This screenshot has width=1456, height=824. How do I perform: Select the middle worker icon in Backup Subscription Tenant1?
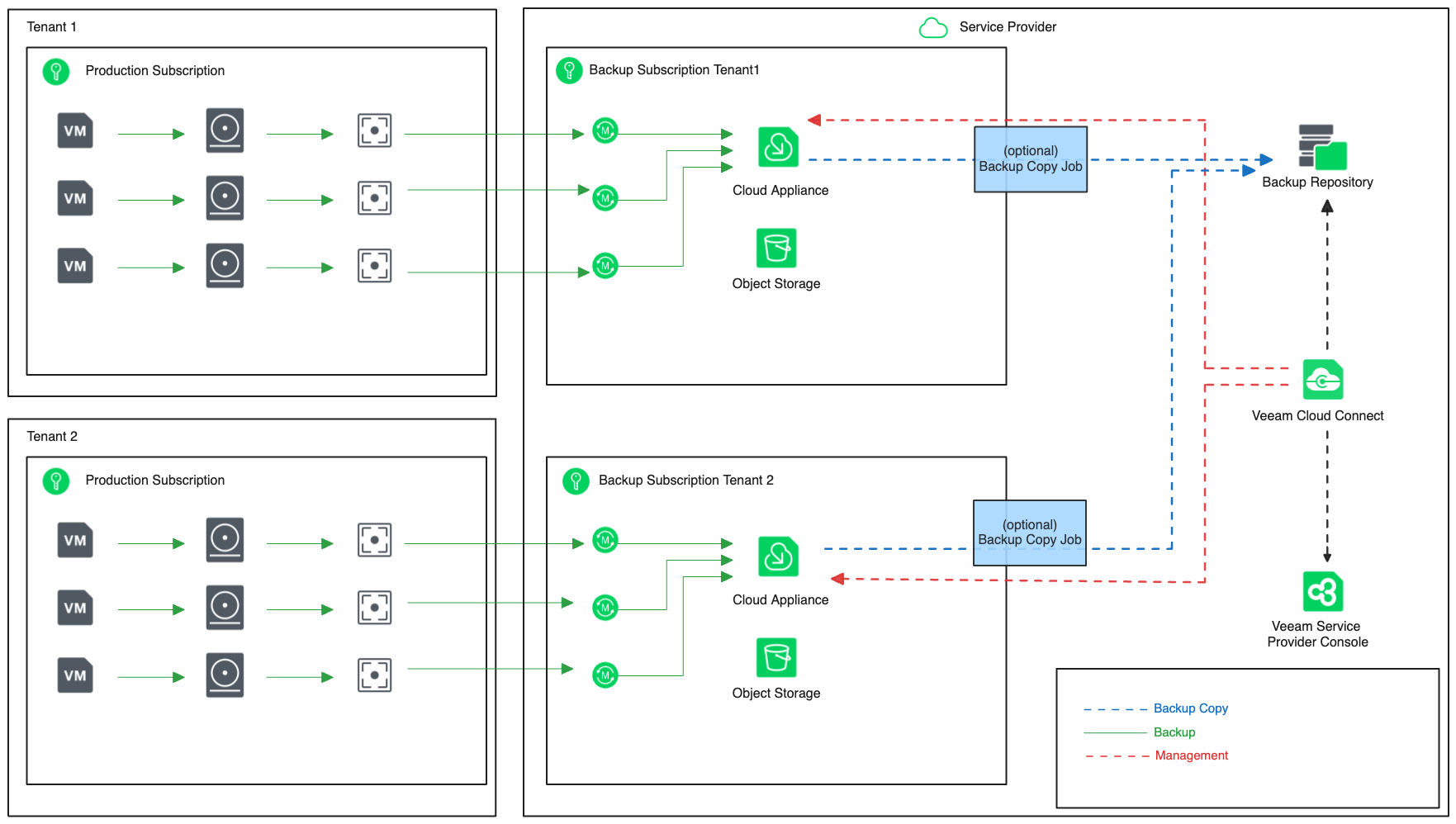(605, 198)
